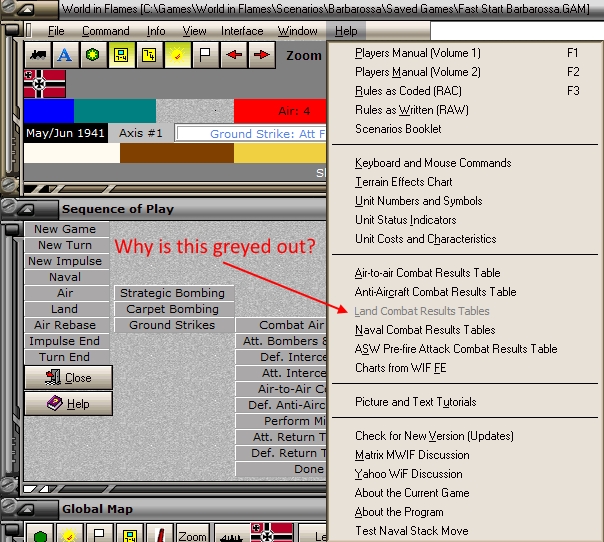Click the German flag below the toolbar
604x542 pixels.
pyautogui.click(x=45, y=83)
